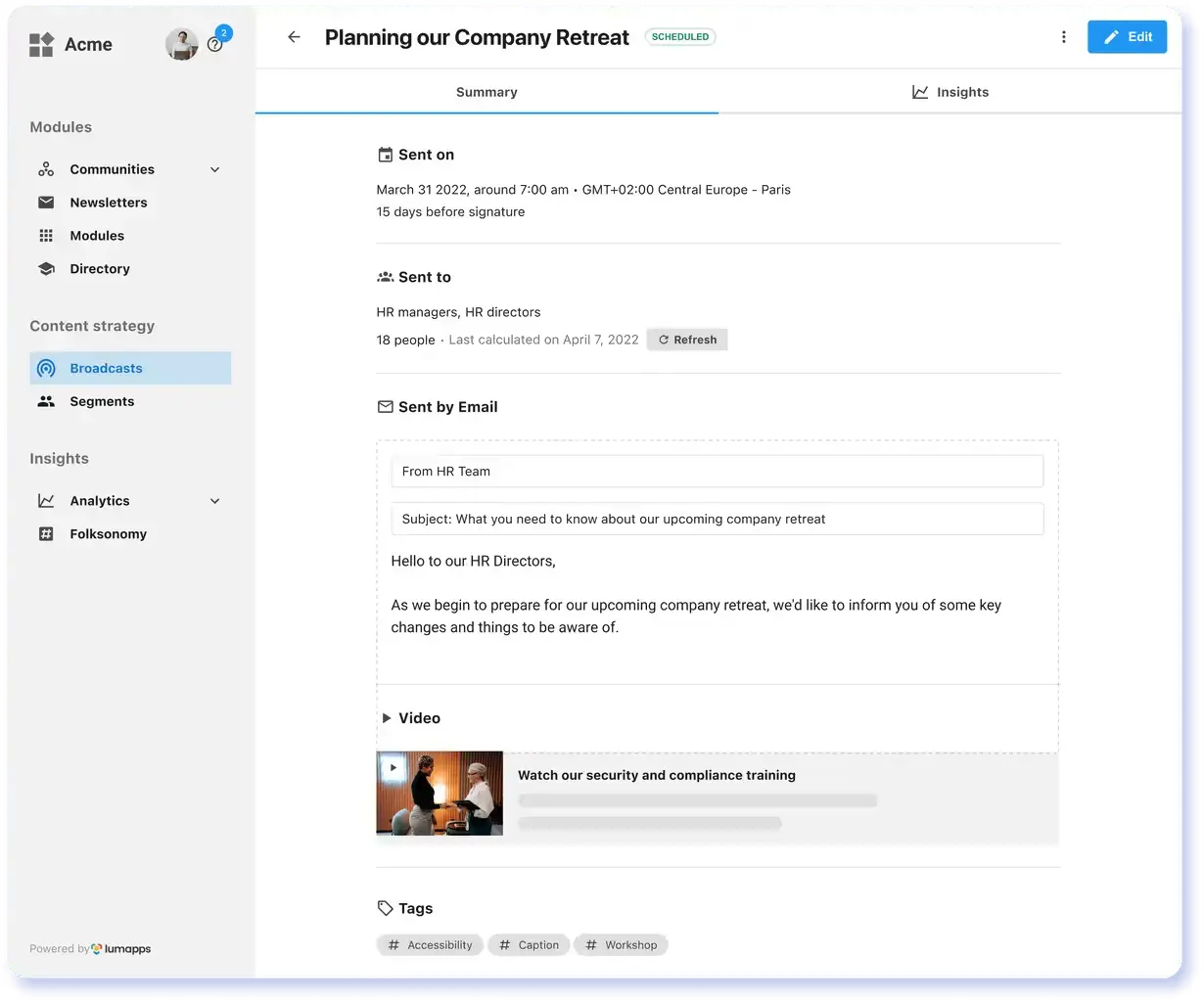Click the lumapps logo in footer
The height and width of the screenshot is (1002, 1204).
121,949
